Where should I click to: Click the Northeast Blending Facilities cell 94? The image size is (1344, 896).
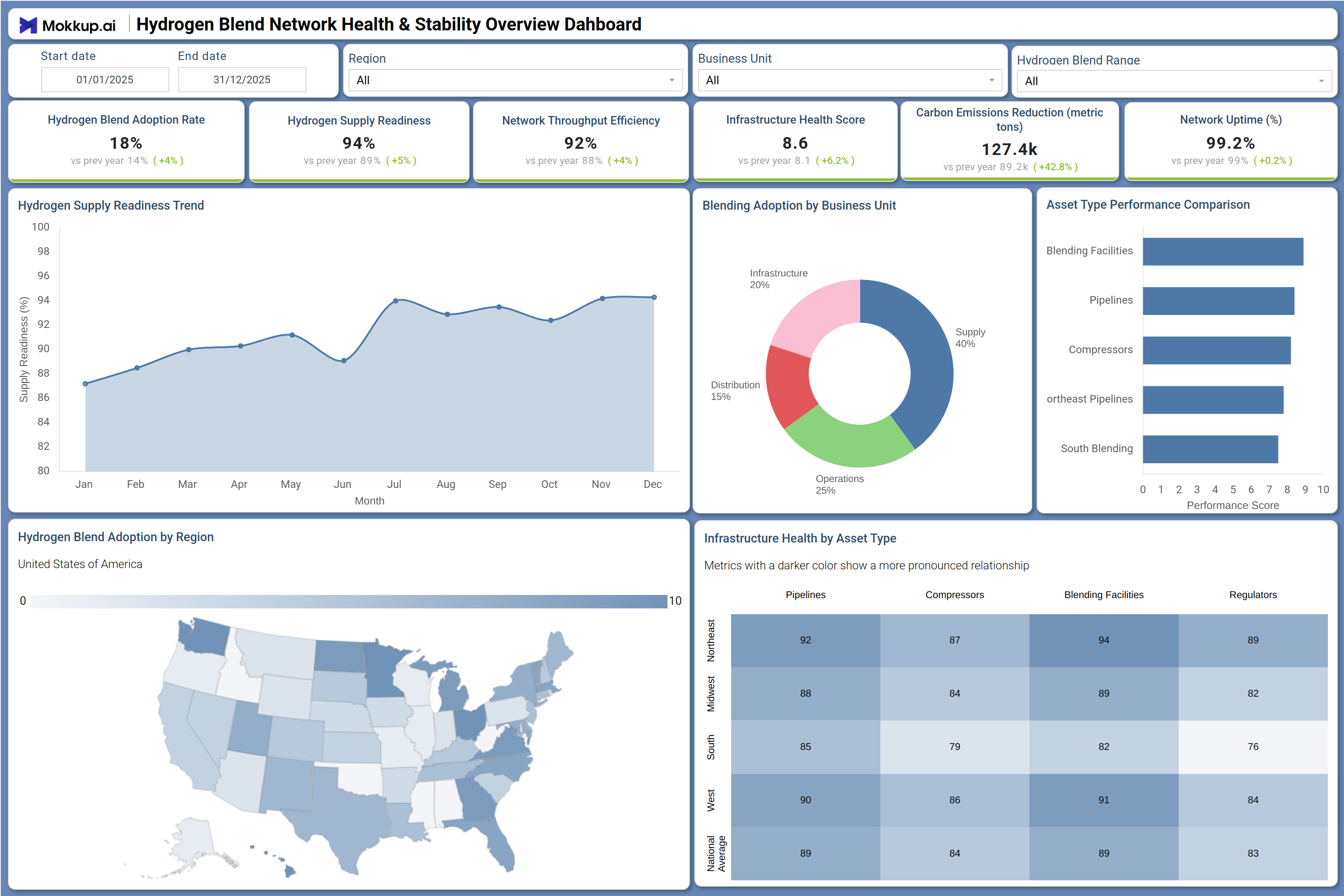[x=1104, y=641]
